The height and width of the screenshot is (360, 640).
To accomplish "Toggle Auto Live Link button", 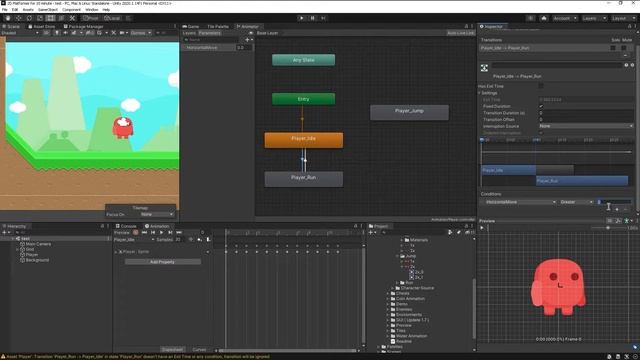I will [x=460, y=33].
